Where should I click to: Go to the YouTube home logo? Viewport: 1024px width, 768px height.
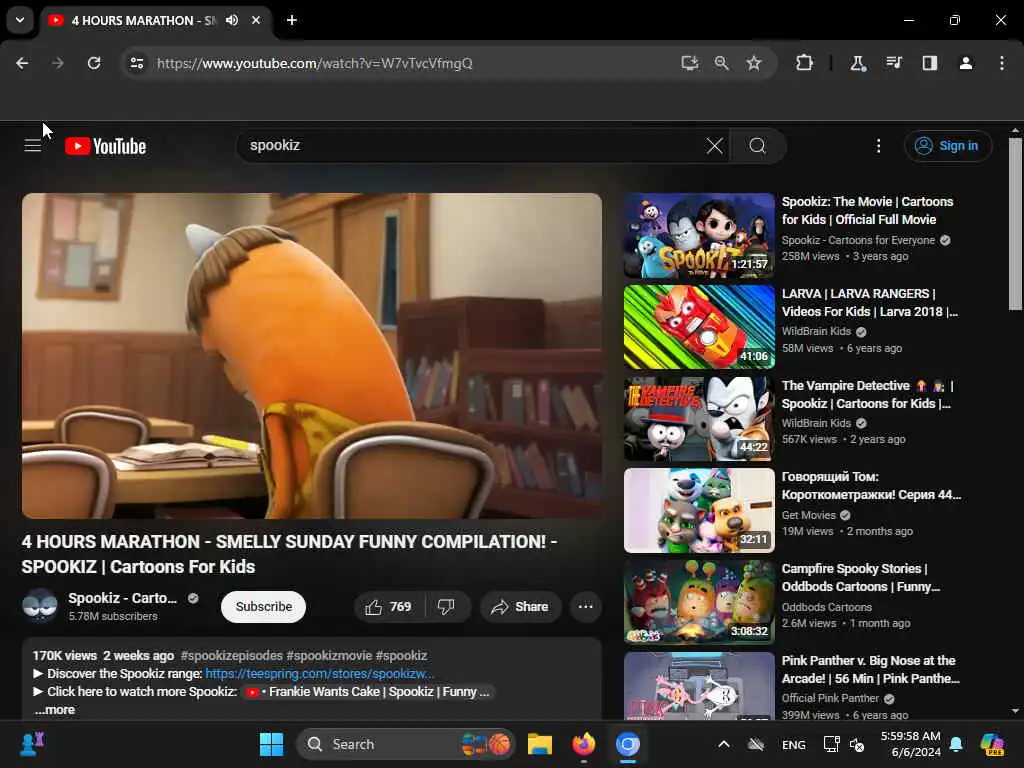(x=106, y=146)
